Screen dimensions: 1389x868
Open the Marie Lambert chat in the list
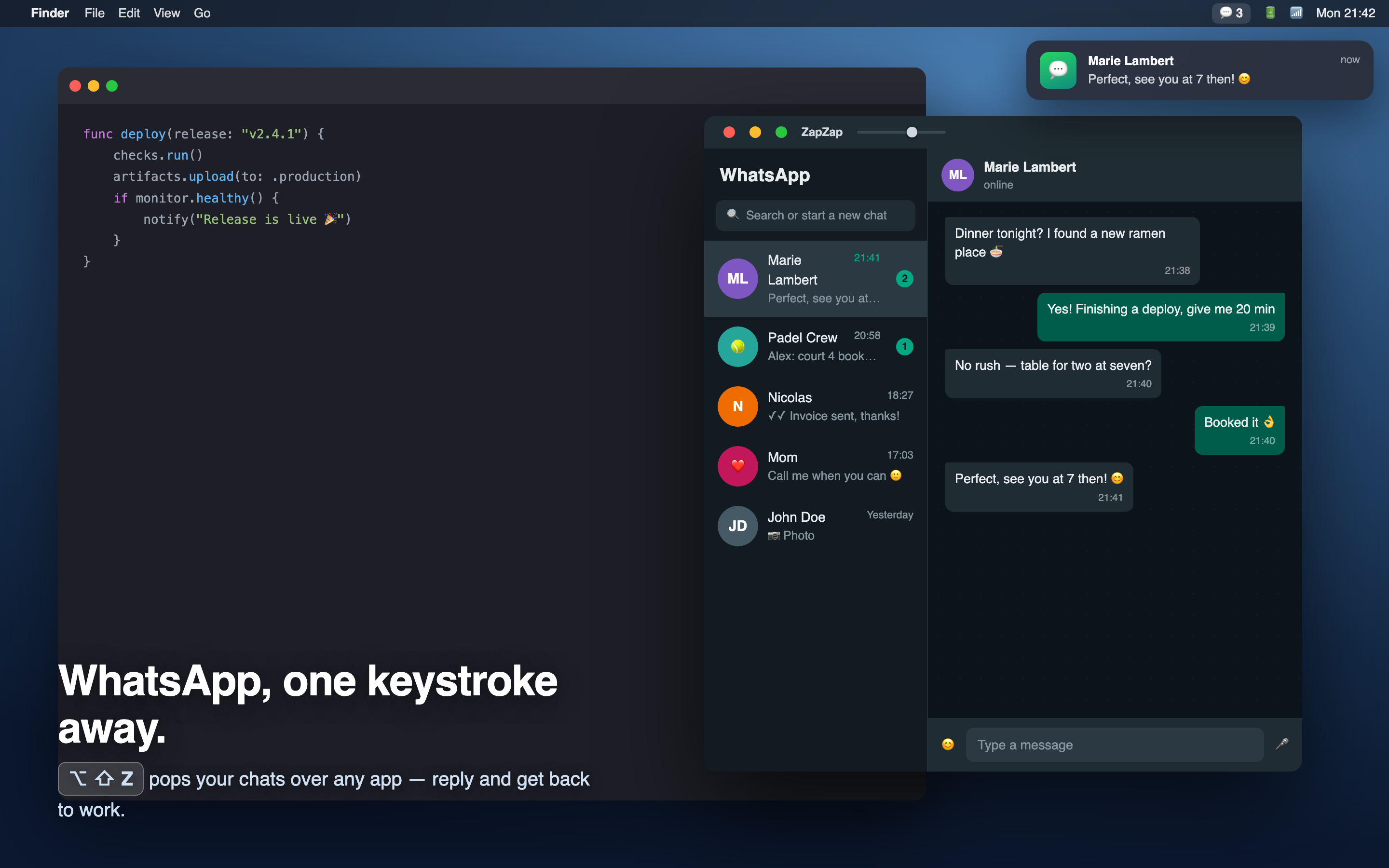click(x=815, y=278)
